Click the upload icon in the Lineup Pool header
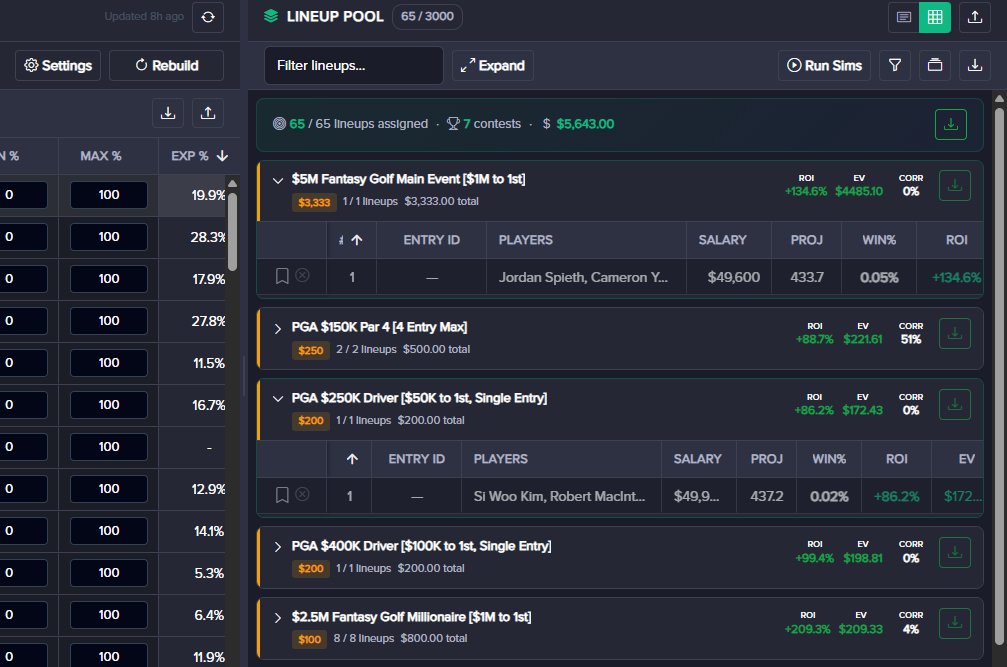Image resolution: width=1007 pixels, height=667 pixels. 975,17
